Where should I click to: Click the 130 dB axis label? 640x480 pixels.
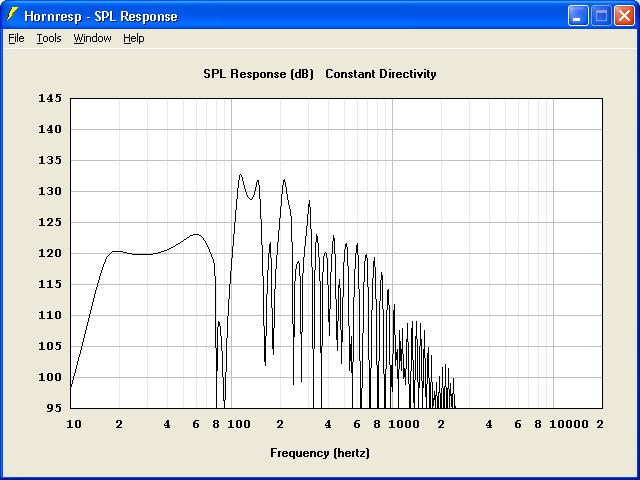tap(50, 191)
